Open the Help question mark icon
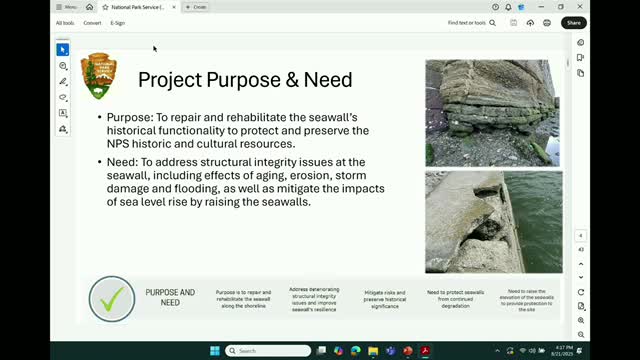Image resolution: width=640 pixels, height=360 pixels. 495,7
